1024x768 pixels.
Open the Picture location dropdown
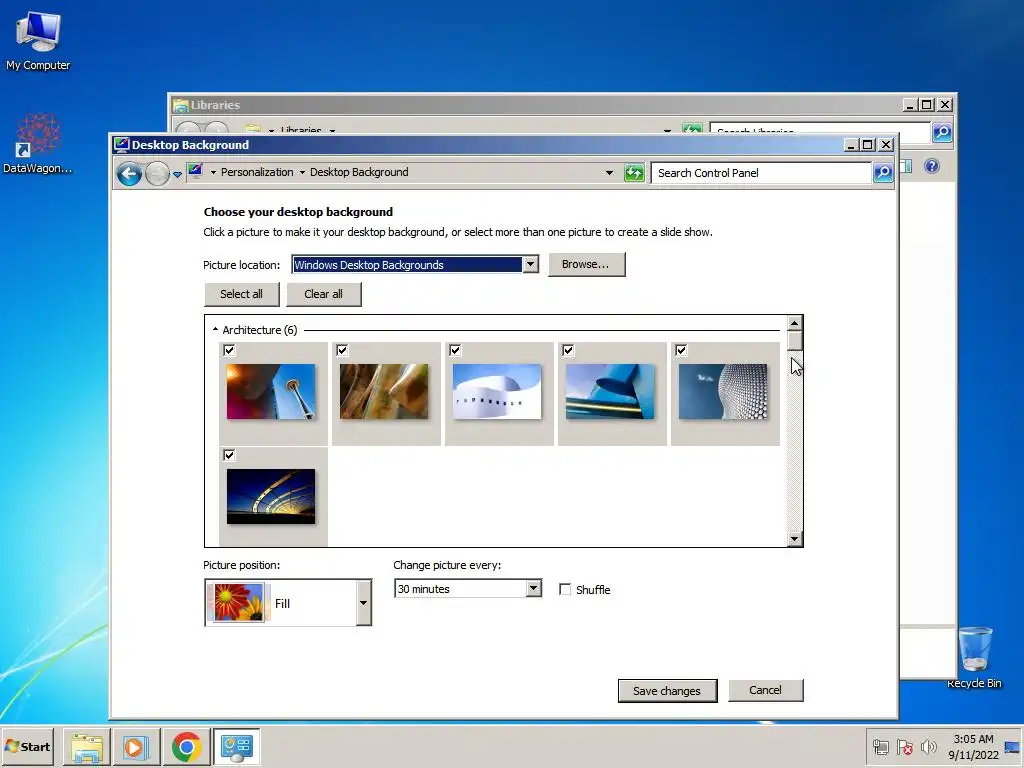(530, 264)
